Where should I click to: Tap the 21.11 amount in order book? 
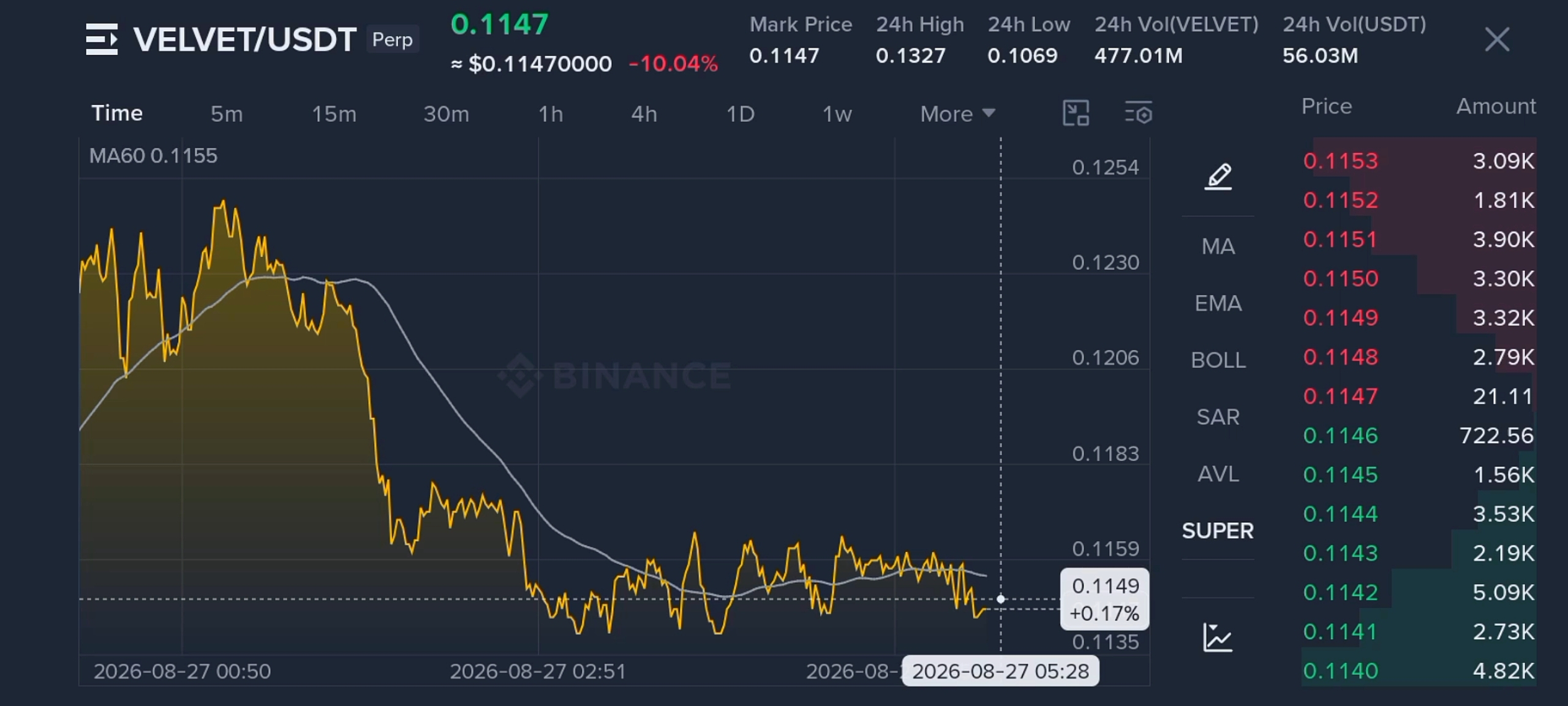1504,396
